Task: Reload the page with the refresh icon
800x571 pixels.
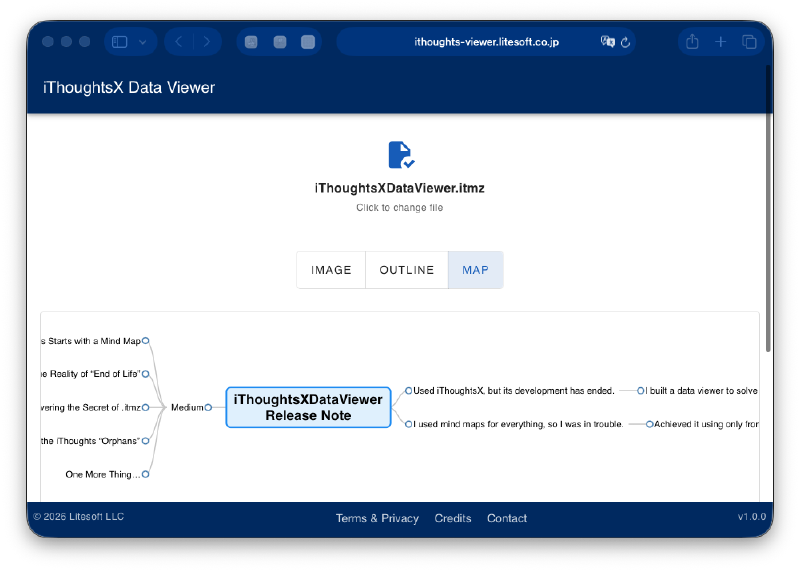Action: click(x=626, y=42)
